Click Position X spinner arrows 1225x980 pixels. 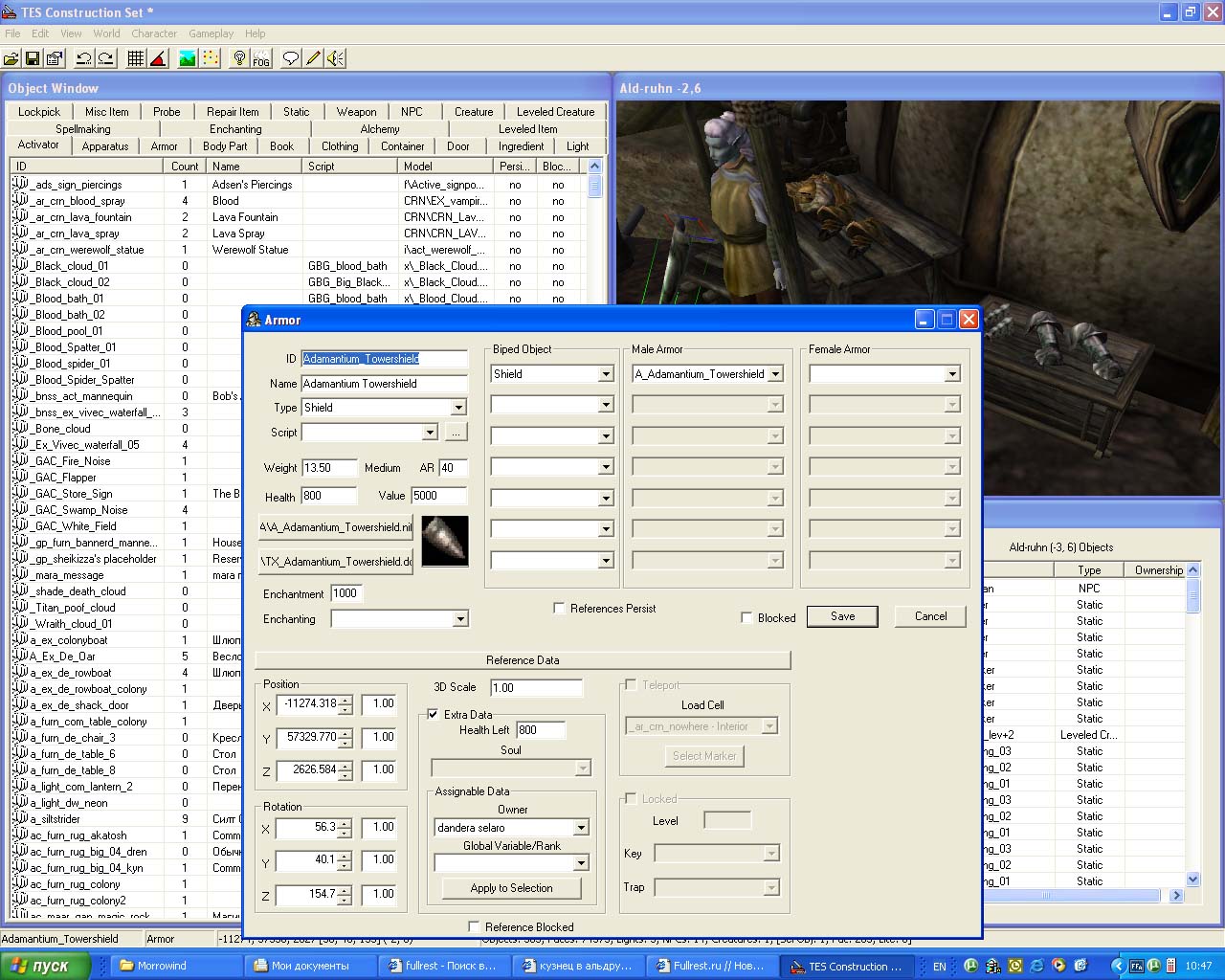pyautogui.click(x=345, y=704)
